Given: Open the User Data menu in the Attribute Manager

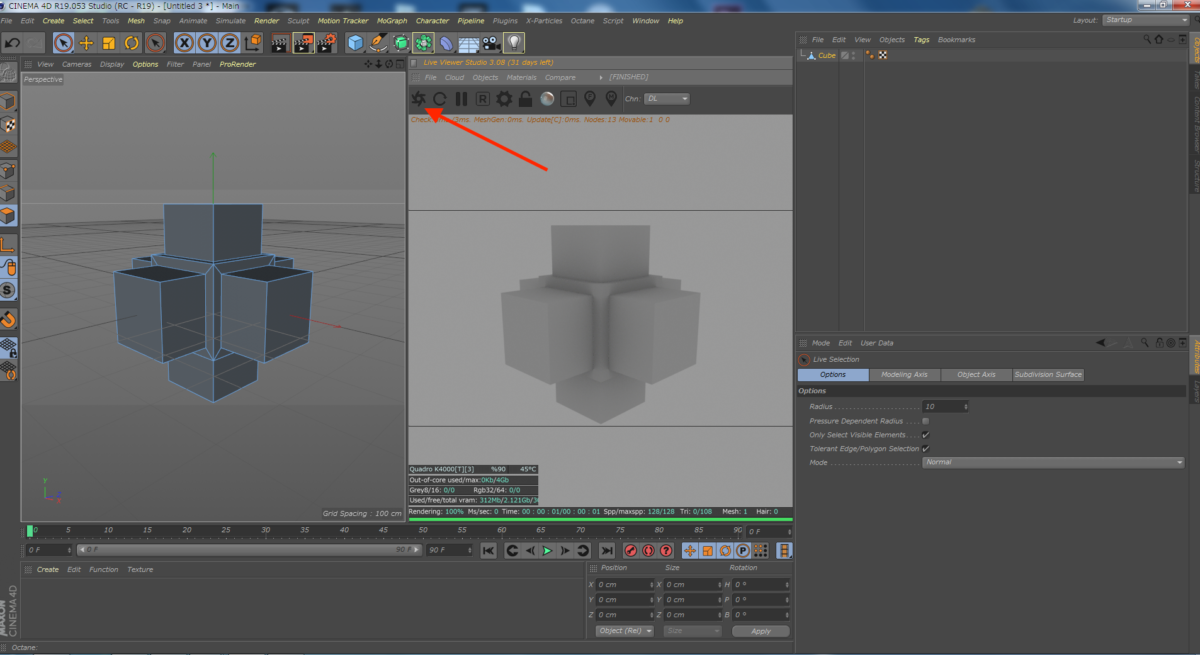Looking at the screenshot, I should coord(877,343).
